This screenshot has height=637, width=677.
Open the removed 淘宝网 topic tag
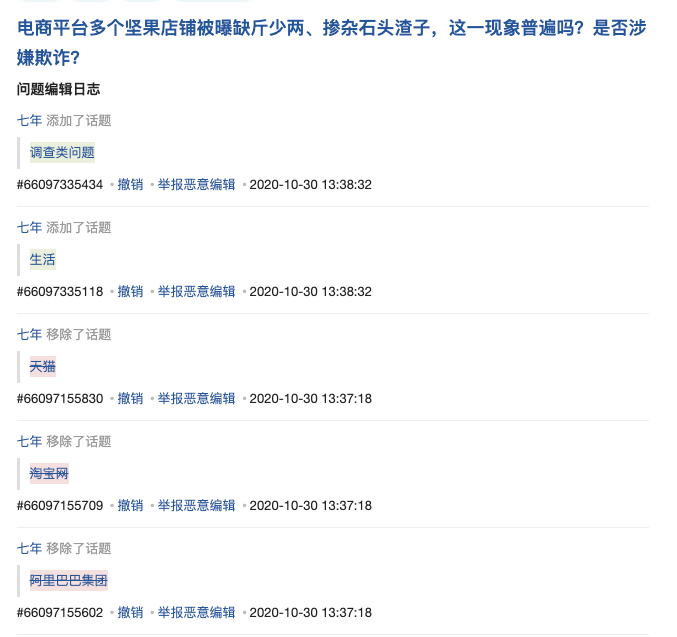49,474
